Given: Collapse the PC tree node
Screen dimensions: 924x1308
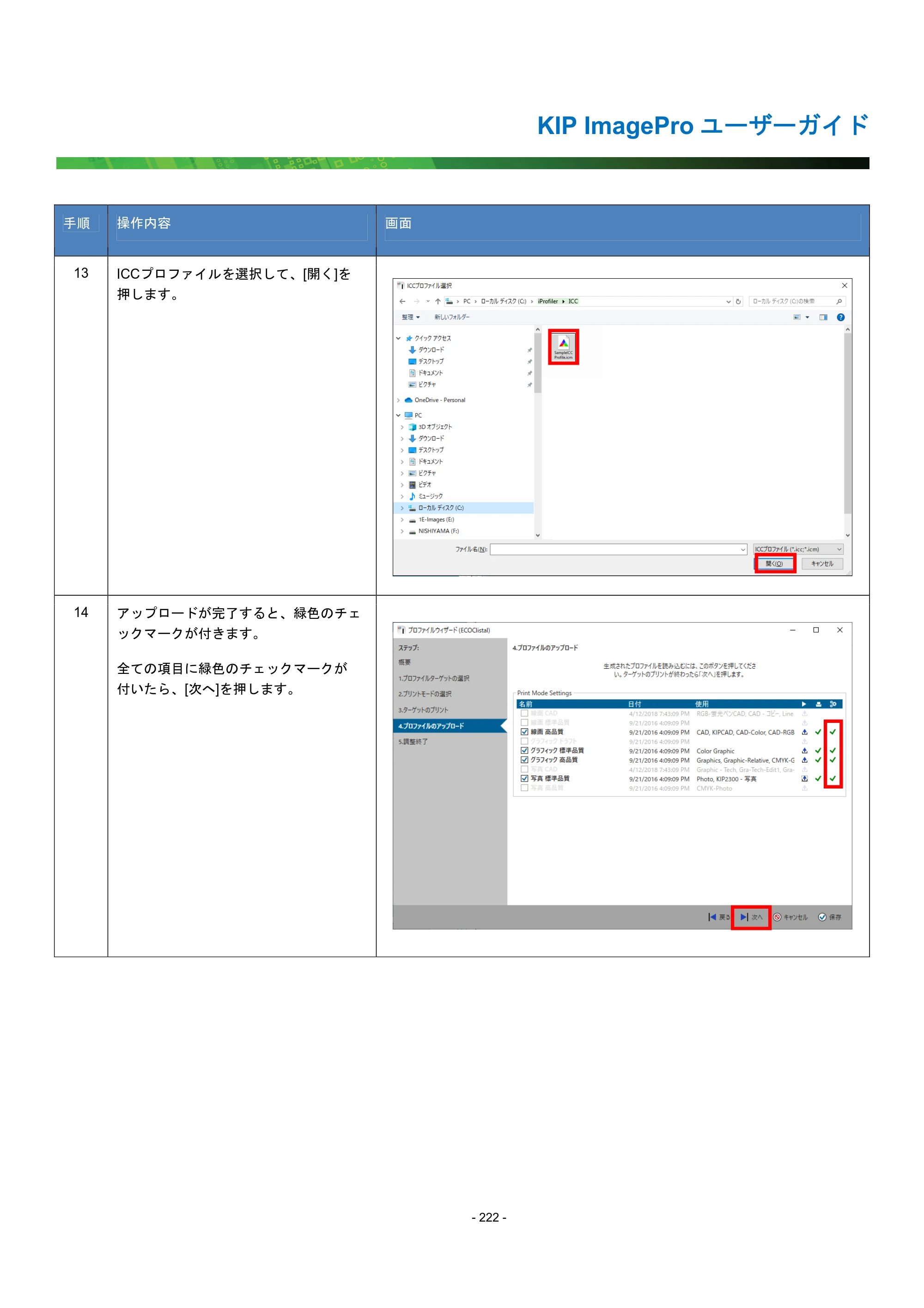Looking at the screenshot, I should pyautogui.click(x=399, y=416).
